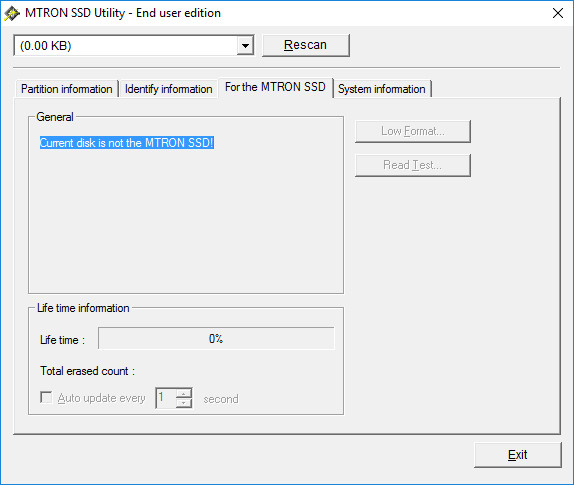Click the 'Life time information' group label

coord(83,308)
